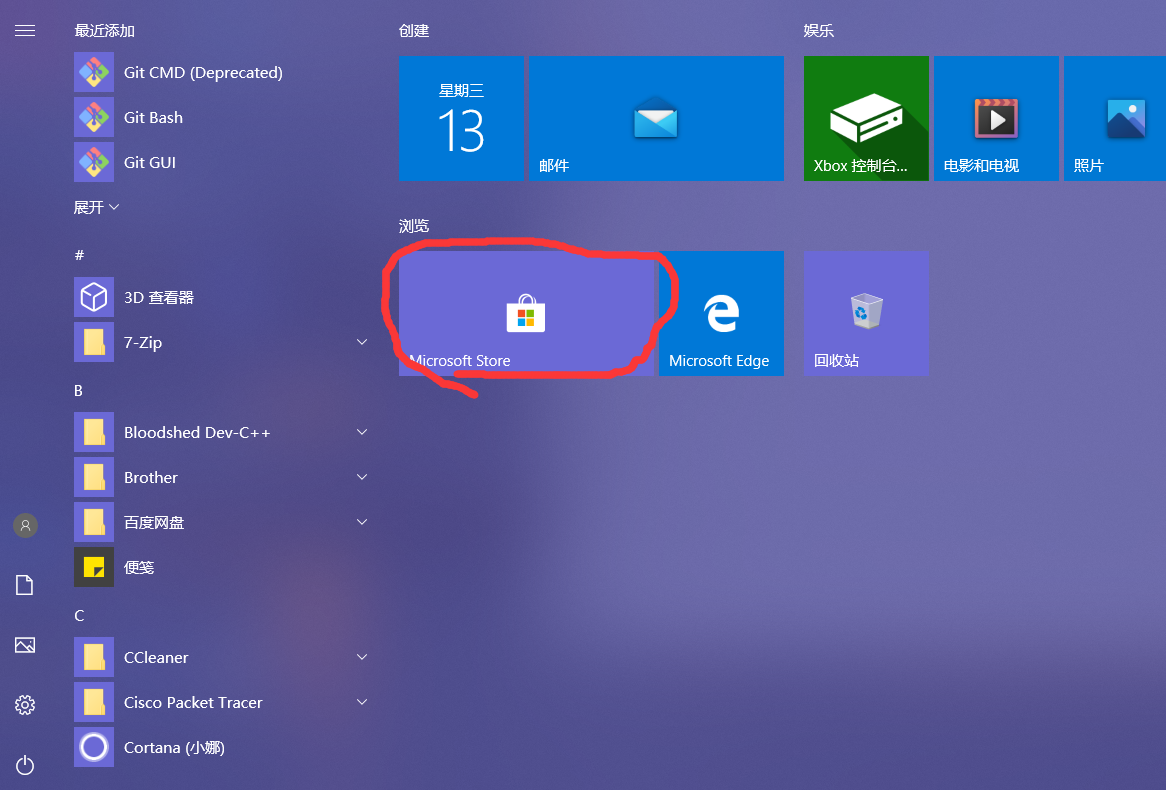The width and height of the screenshot is (1166, 790).
Task: Expand the CCleaner folder chevron
Action: [x=362, y=657]
